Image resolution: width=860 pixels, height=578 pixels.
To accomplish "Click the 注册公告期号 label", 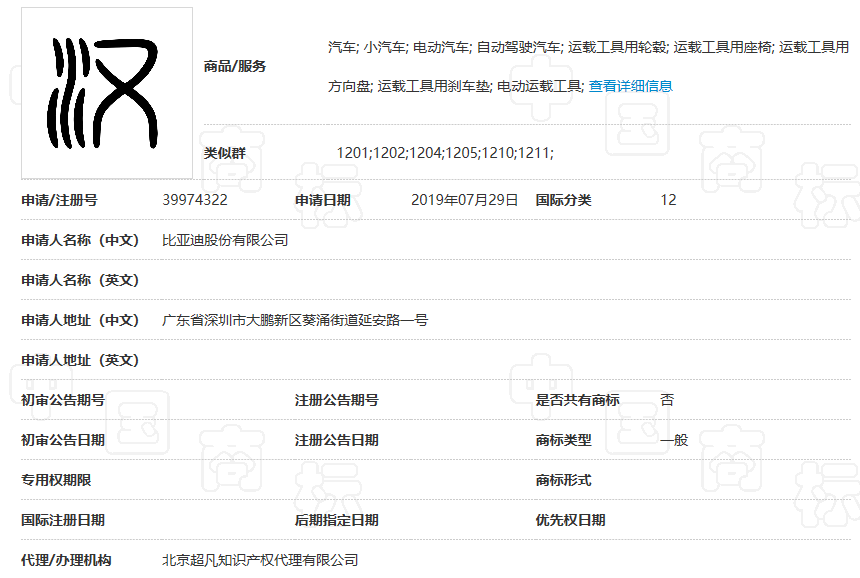I will click(336, 400).
